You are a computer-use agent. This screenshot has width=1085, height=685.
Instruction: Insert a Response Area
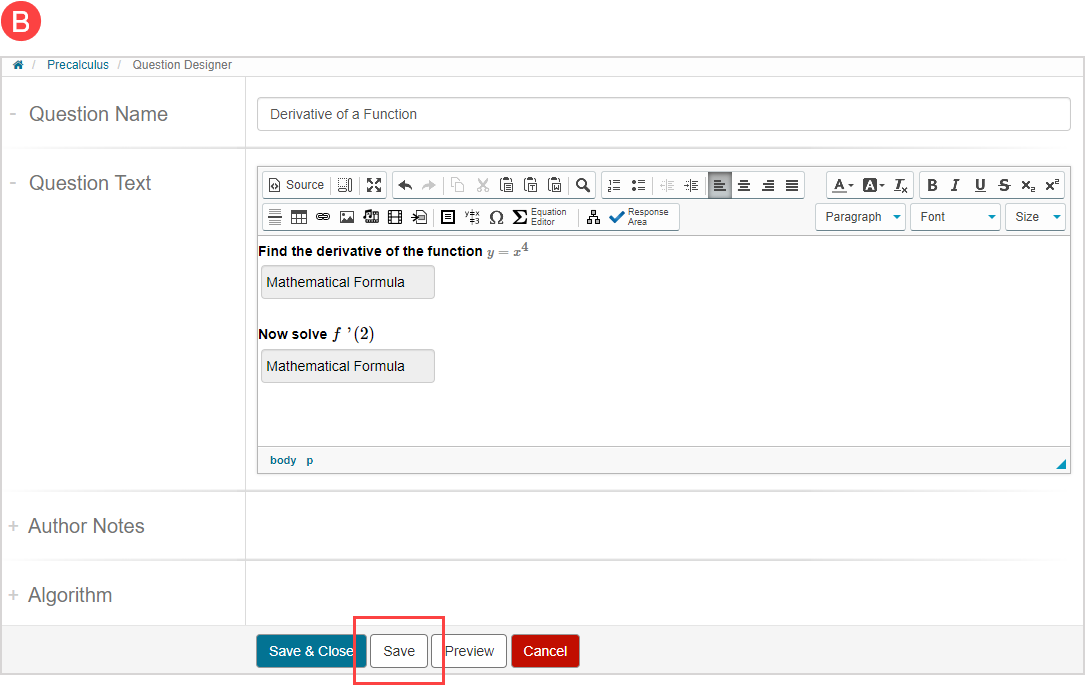click(640, 217)
